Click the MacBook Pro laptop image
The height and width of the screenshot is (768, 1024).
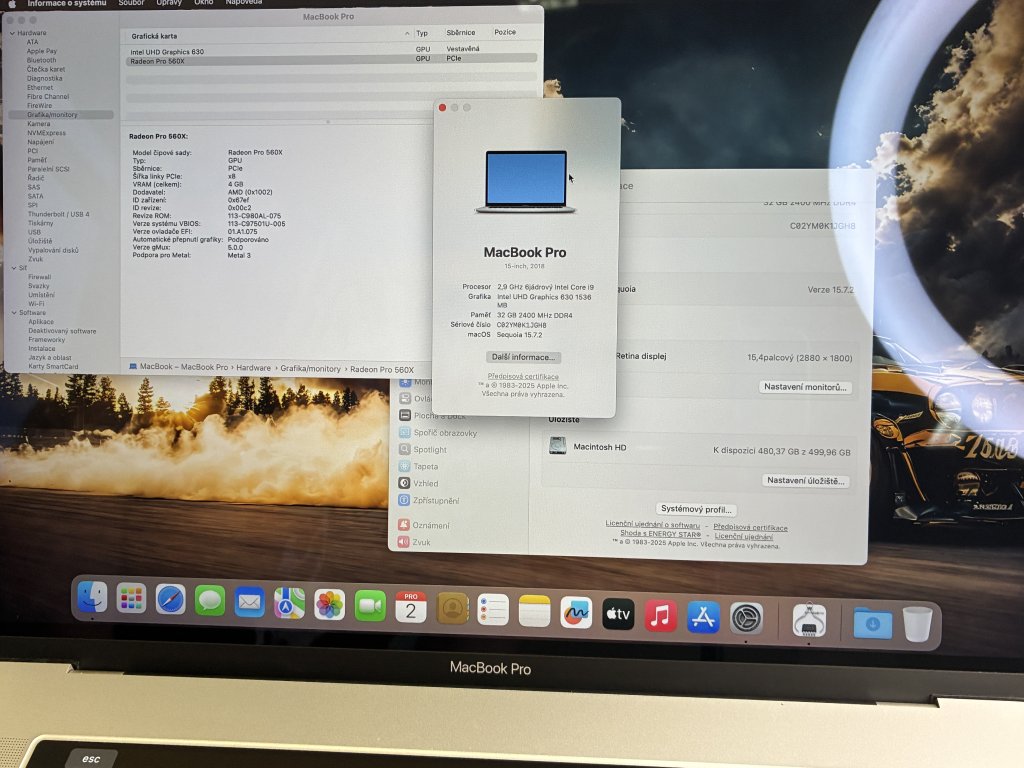tap(526, 182)
